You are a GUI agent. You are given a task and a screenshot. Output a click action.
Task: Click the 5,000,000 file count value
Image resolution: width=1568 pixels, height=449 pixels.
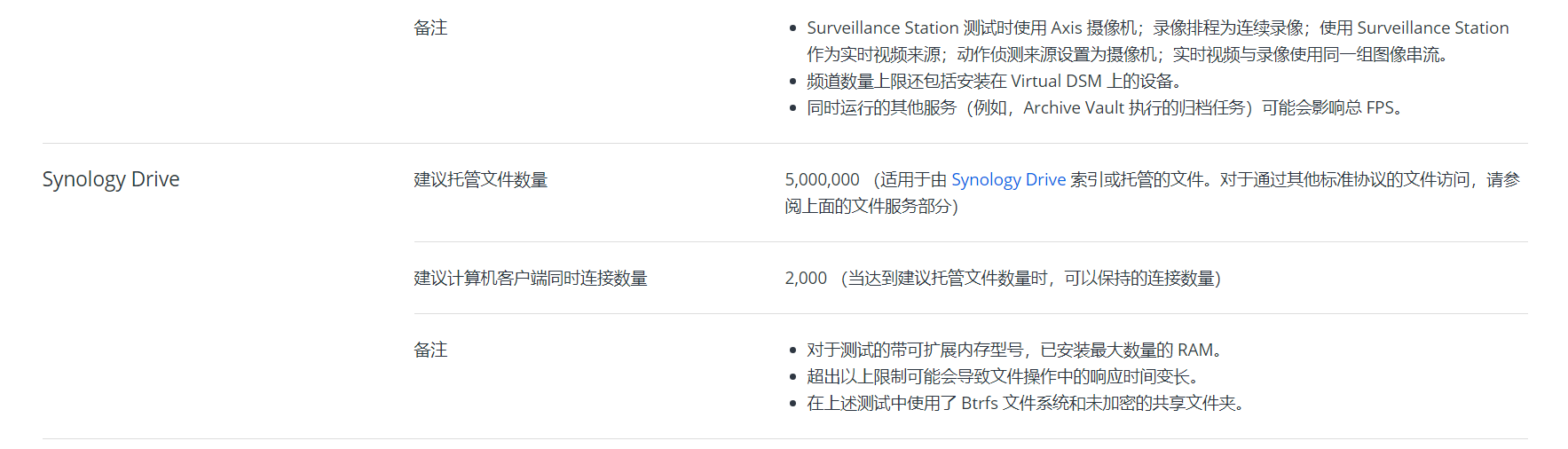pyautogui.click(x=822, y=180)
